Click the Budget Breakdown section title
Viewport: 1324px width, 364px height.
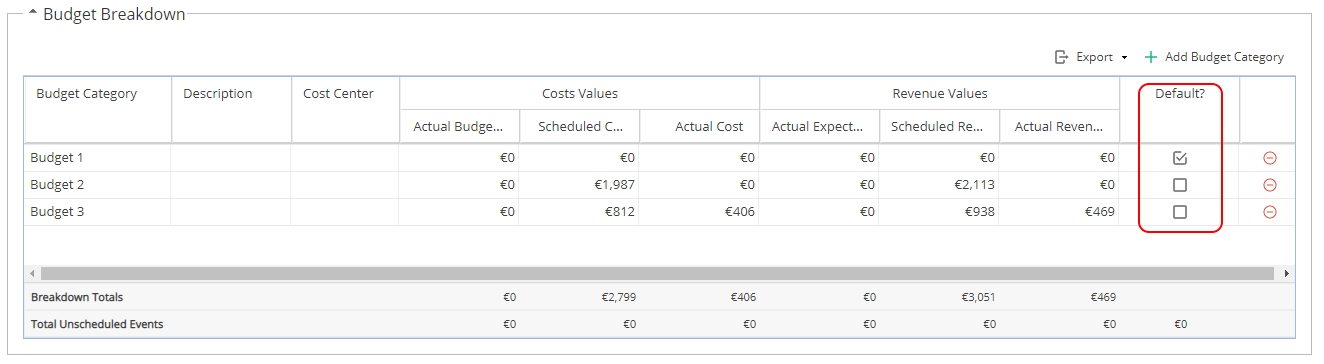(114, 14)
